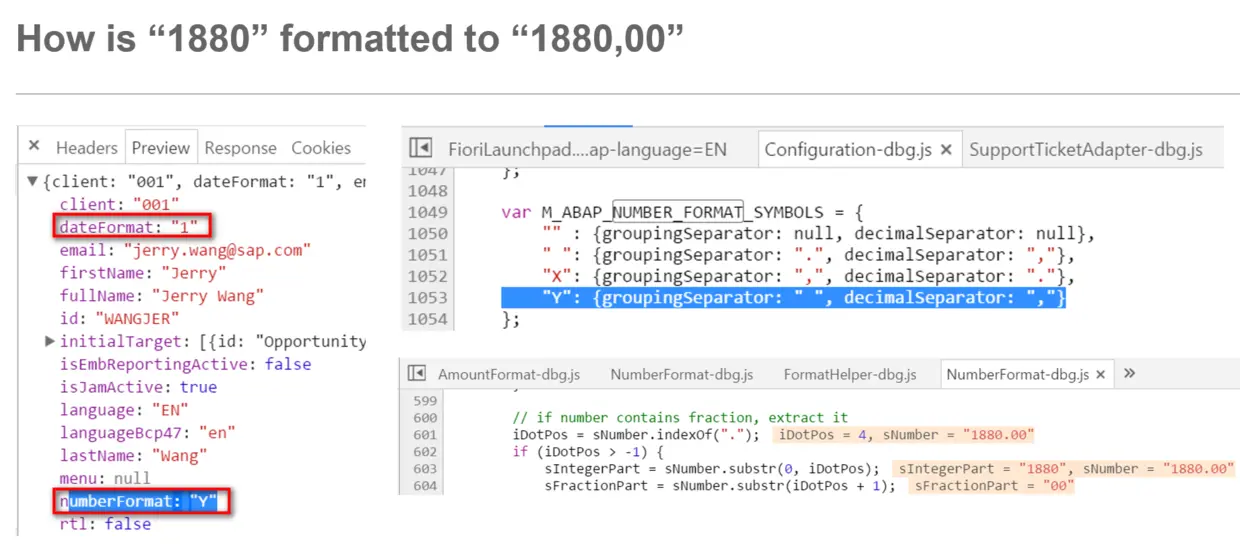The width and height of the screenshot is (1240, 557).
Task: Close the network request details panel
Action: click(x=34, y=146)
